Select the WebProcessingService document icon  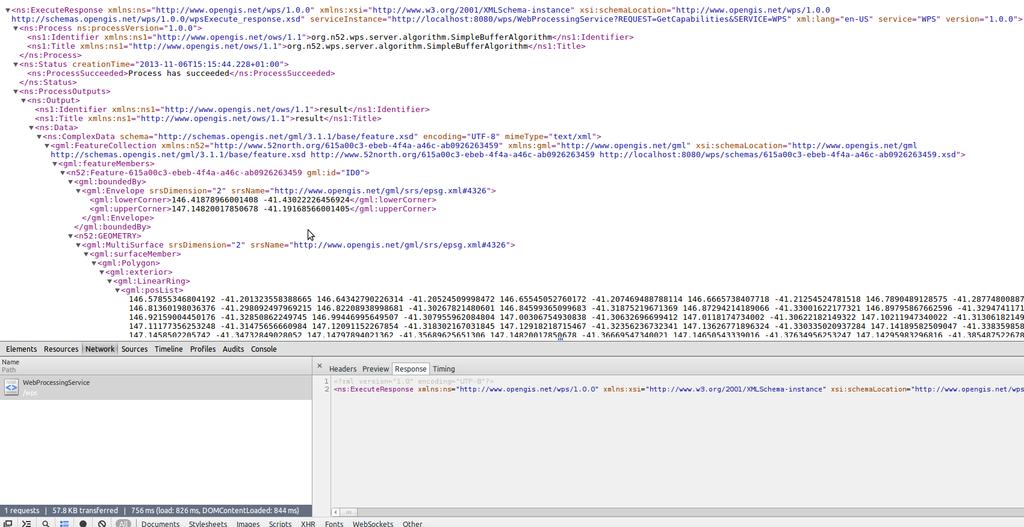coord(11,388)
